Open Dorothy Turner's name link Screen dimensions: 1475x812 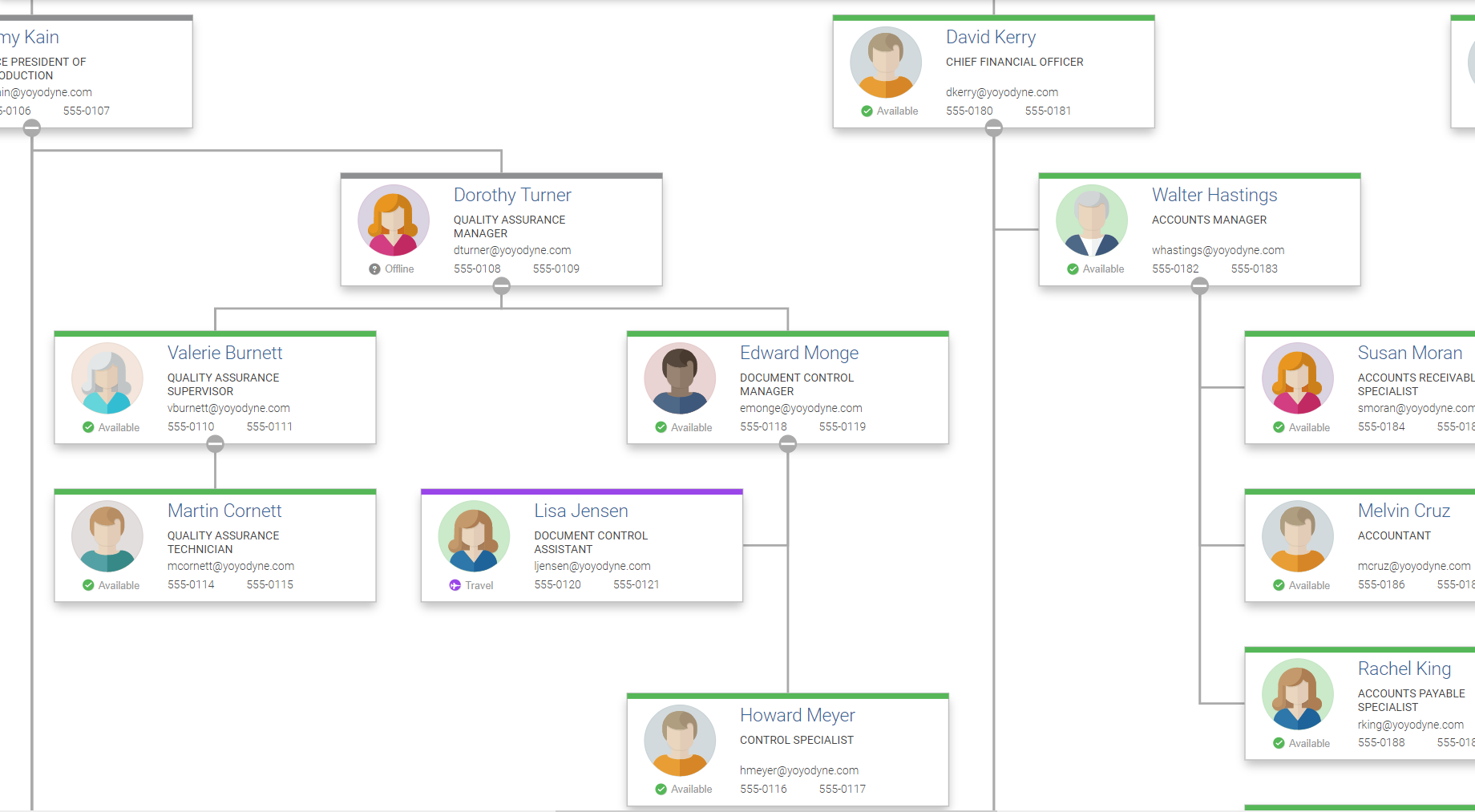coord(512,195)
